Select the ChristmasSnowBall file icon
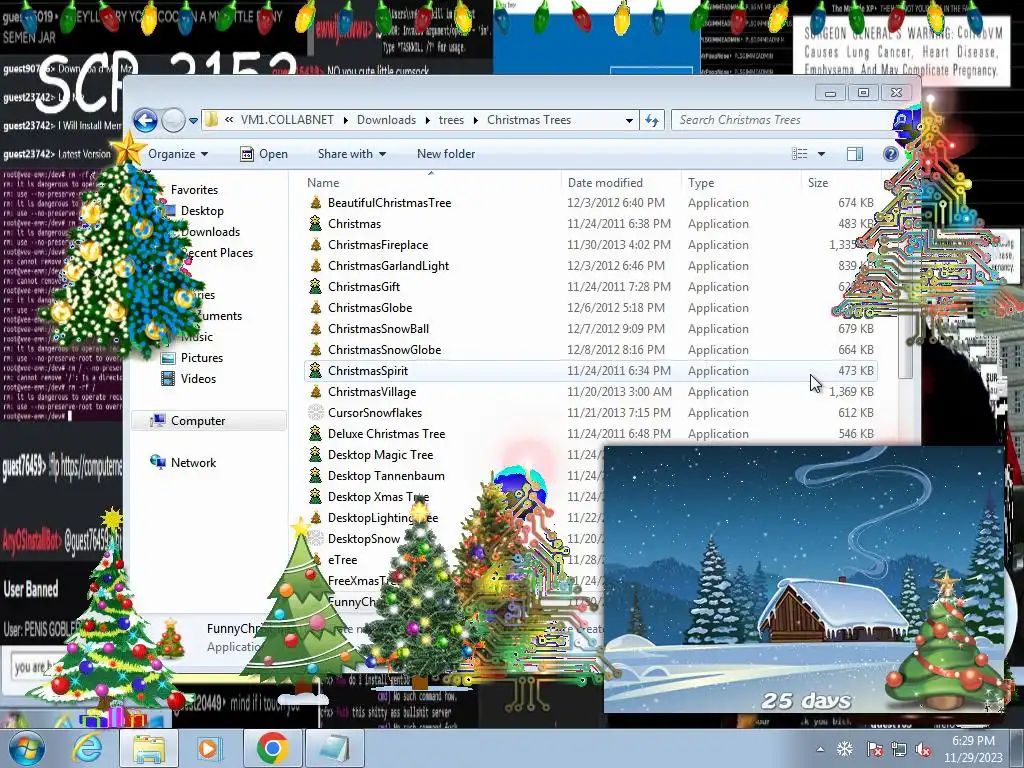The height and width of the screenshot is (768, 1024). pyautogui.click(x=316, y=328)
